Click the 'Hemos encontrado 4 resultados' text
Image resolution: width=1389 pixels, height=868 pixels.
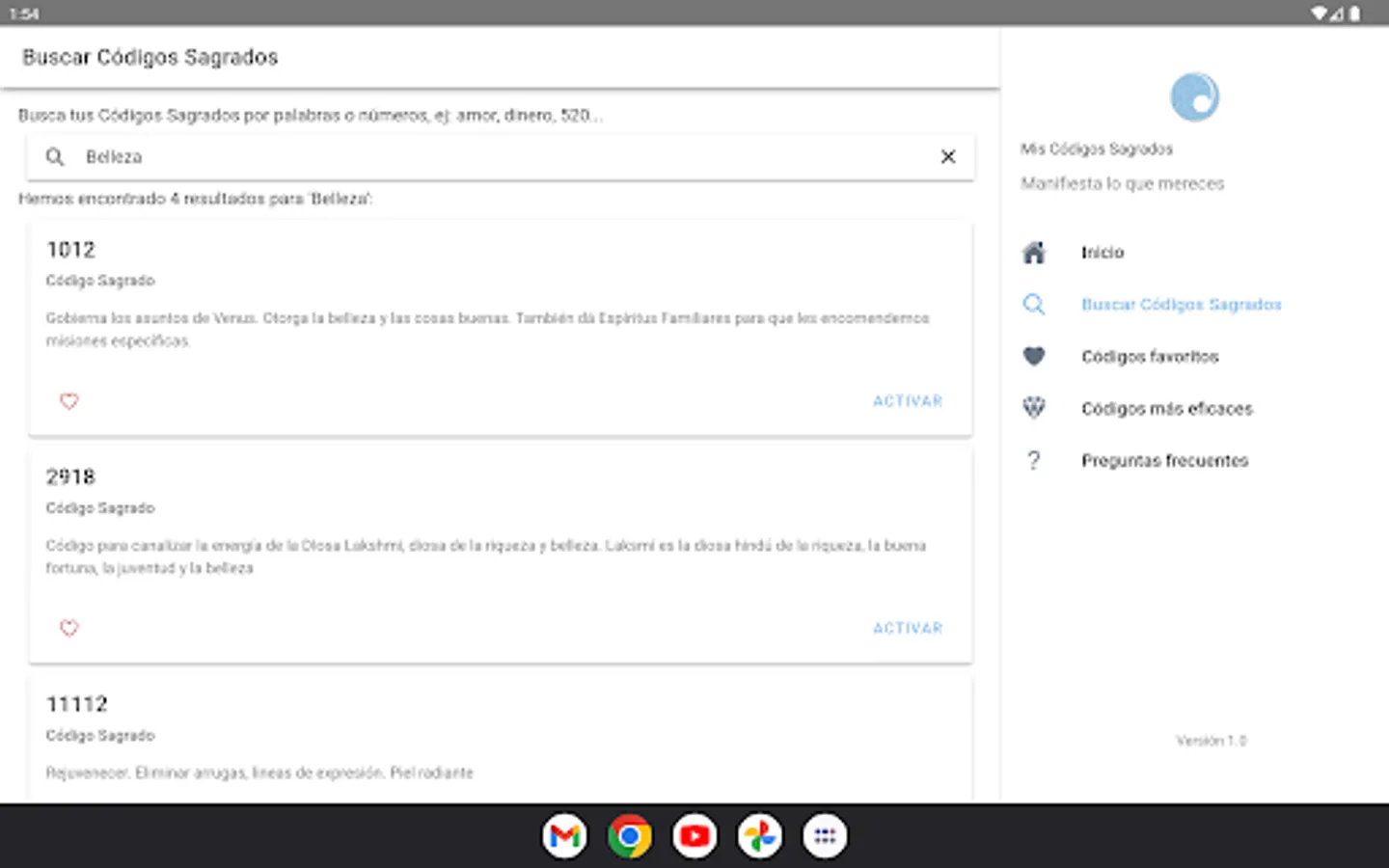(x=196, y=199)
